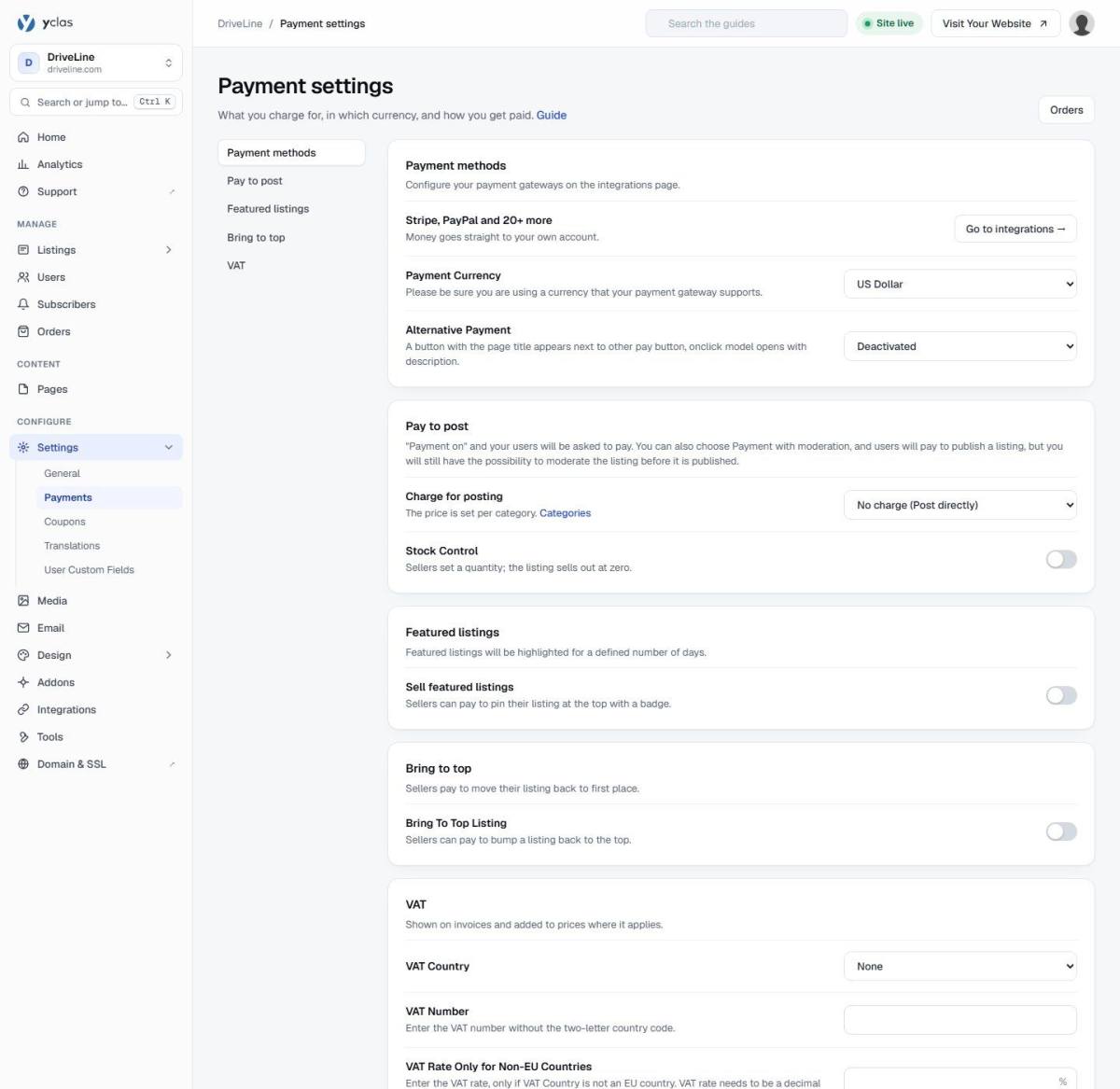Open Payments settings submenu item

pos(109,497)
